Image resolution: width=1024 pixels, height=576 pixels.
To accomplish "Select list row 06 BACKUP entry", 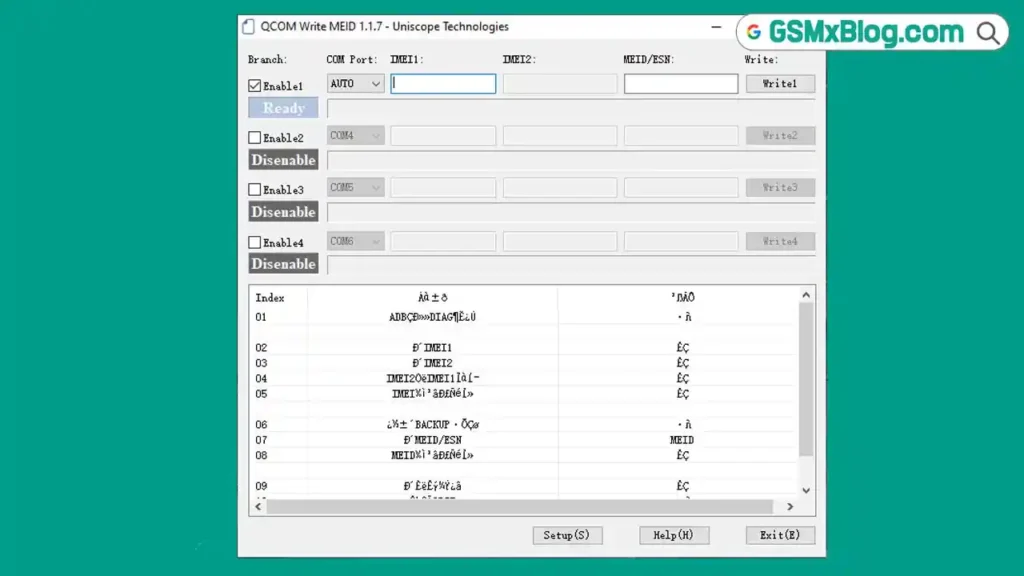I will [x=524, y=424].
